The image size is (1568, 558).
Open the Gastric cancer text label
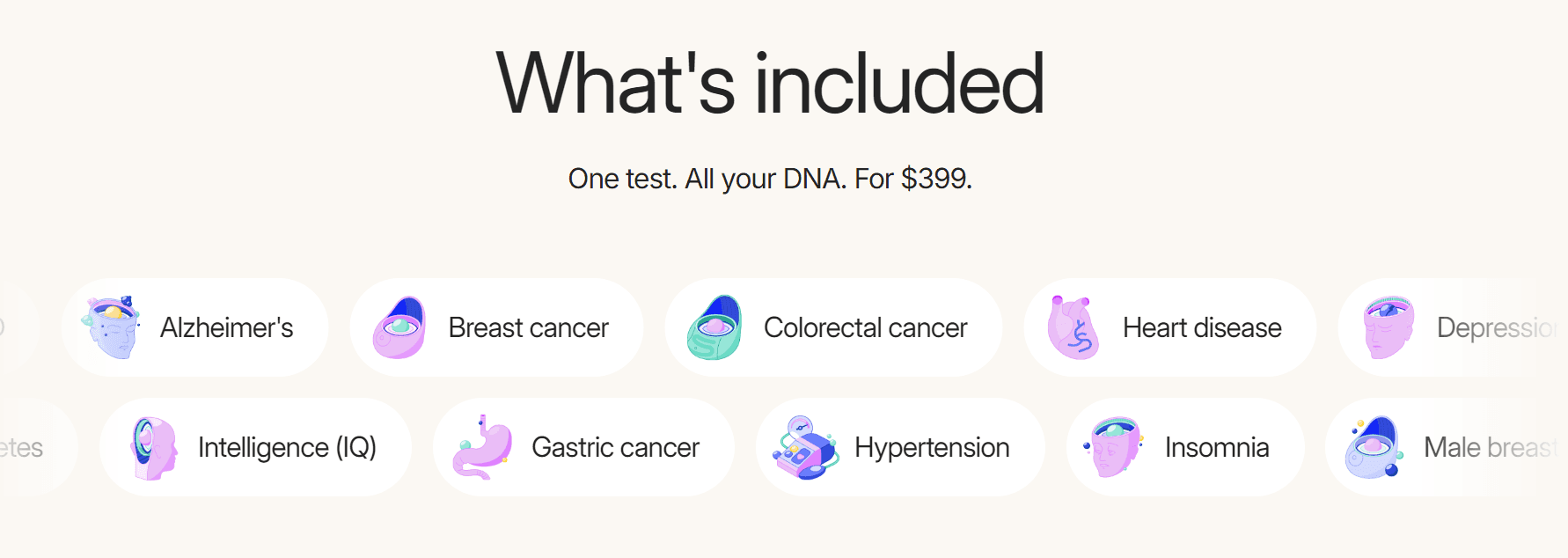[615, 447]
